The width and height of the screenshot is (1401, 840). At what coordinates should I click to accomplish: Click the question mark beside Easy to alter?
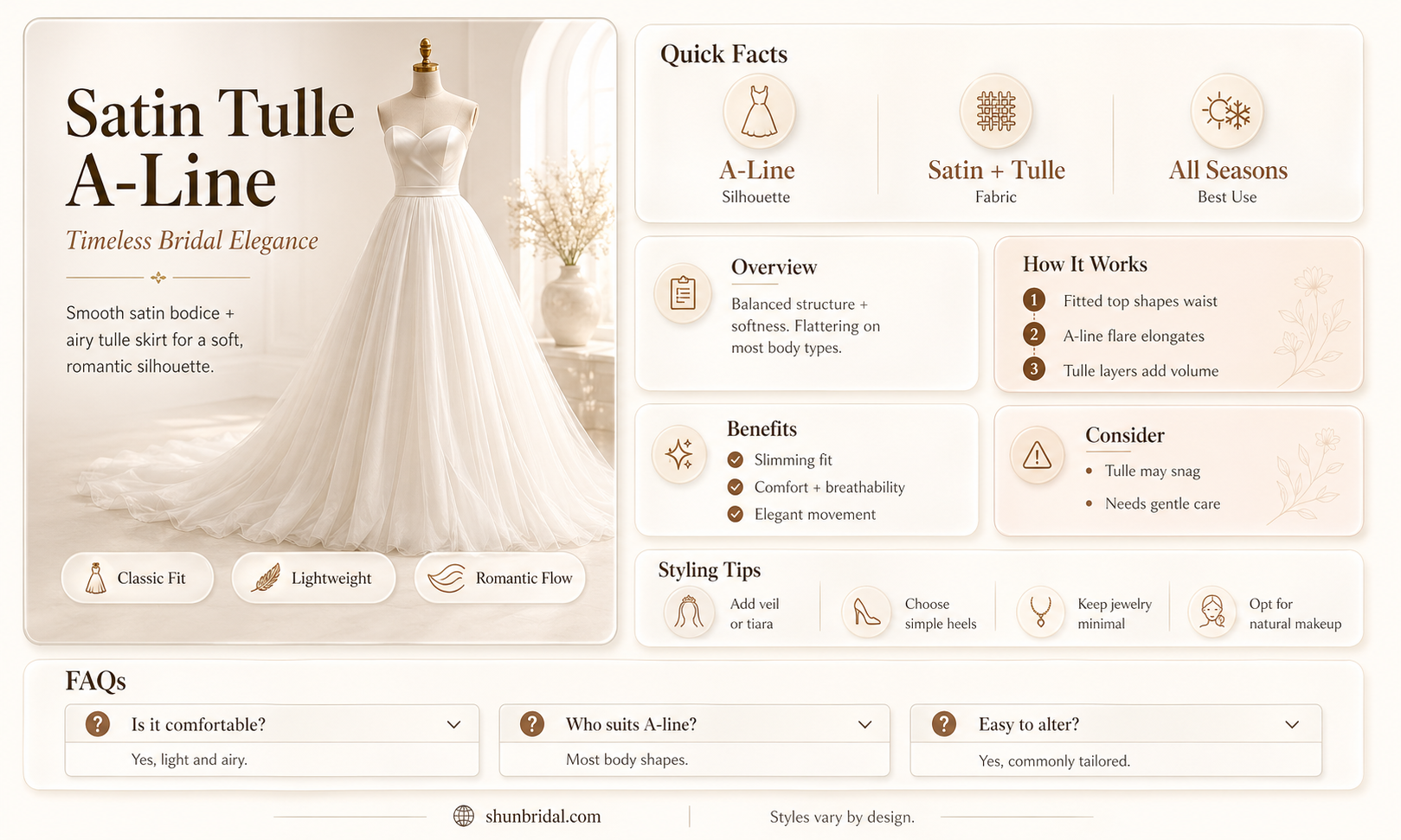(x=944, y=724)
